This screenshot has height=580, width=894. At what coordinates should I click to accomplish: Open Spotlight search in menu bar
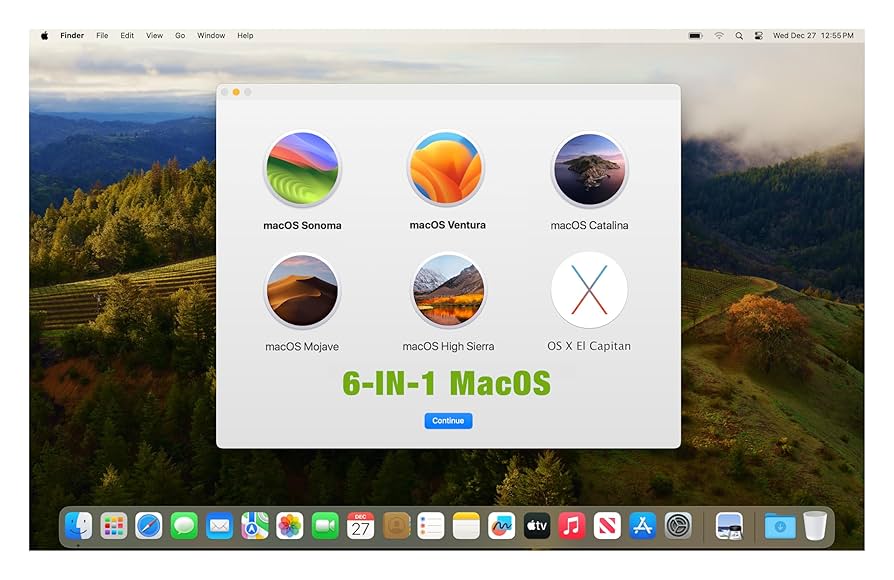click(x=739, y=35)
